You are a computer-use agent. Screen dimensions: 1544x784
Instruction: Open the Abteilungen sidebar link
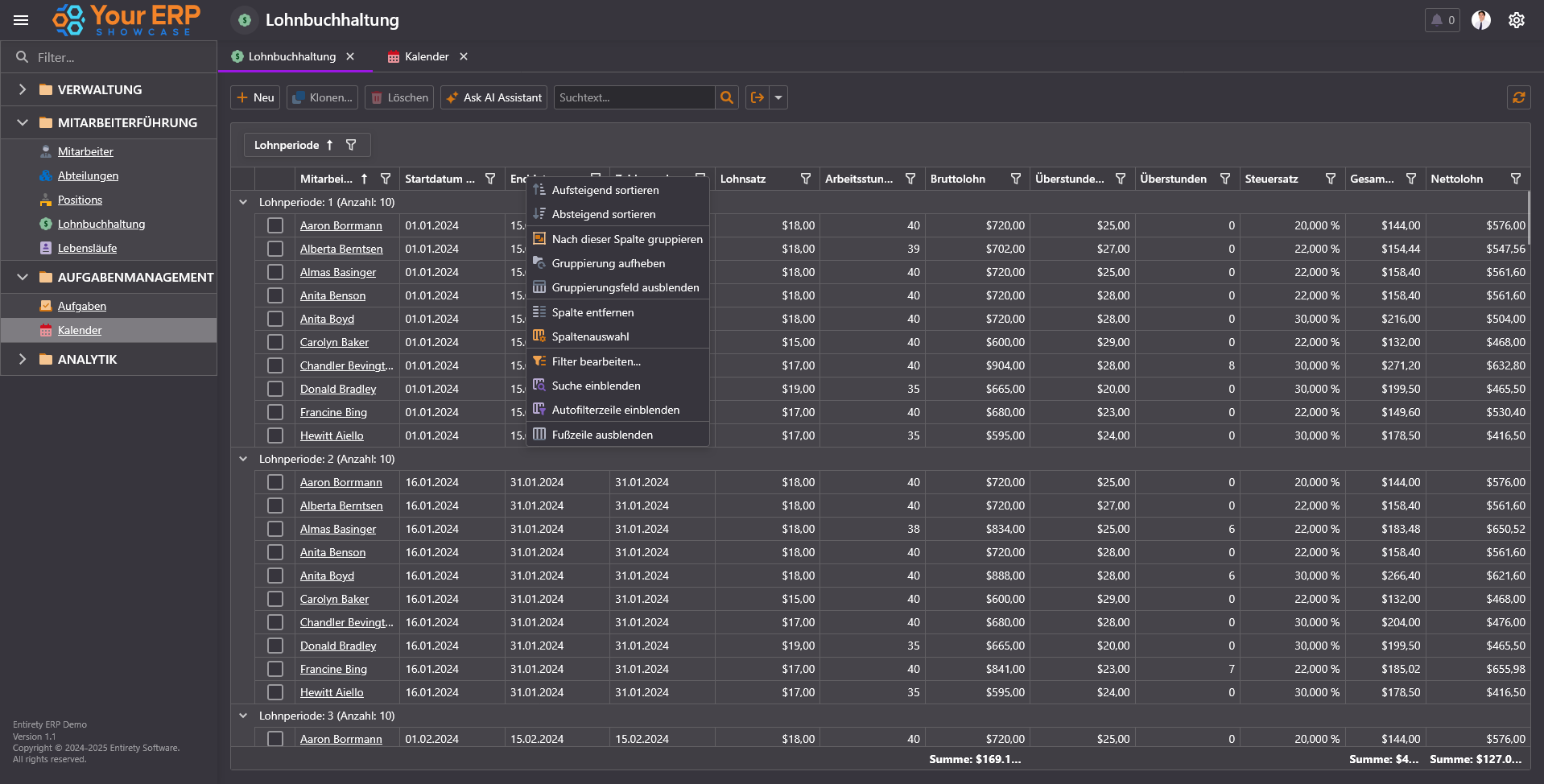click(88, 175)
